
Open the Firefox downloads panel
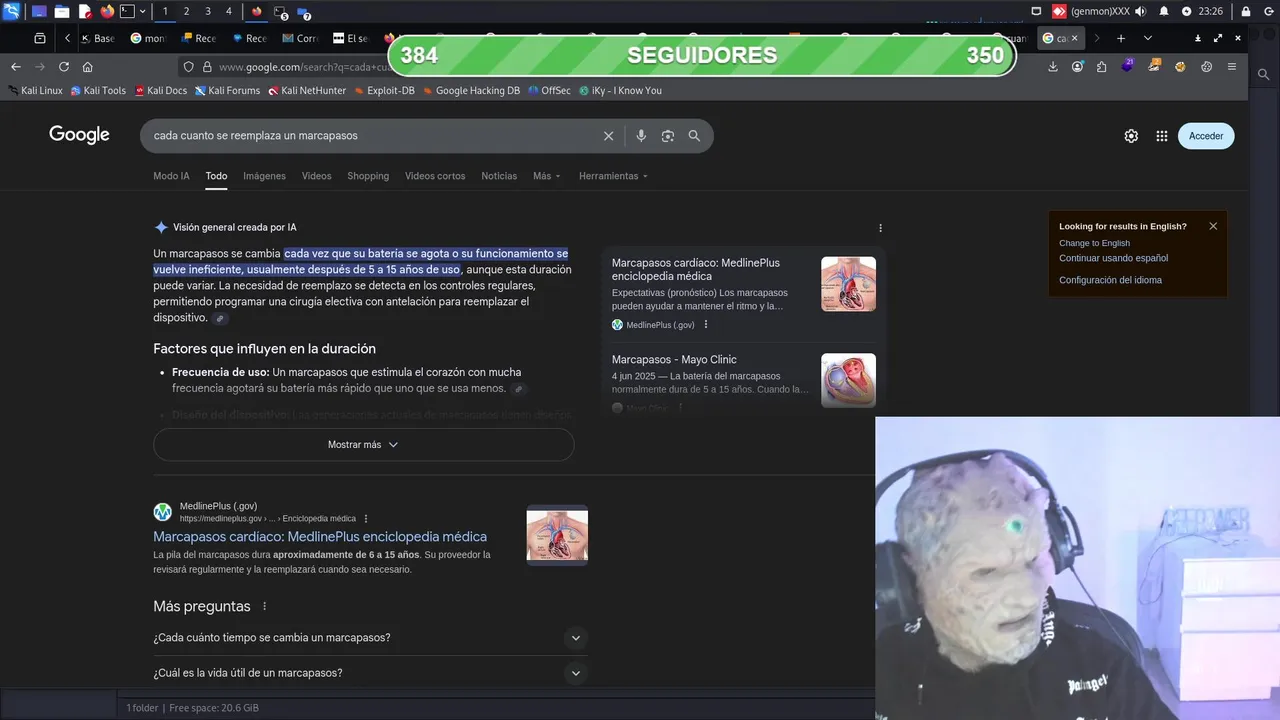click(x=1053, y=67)
